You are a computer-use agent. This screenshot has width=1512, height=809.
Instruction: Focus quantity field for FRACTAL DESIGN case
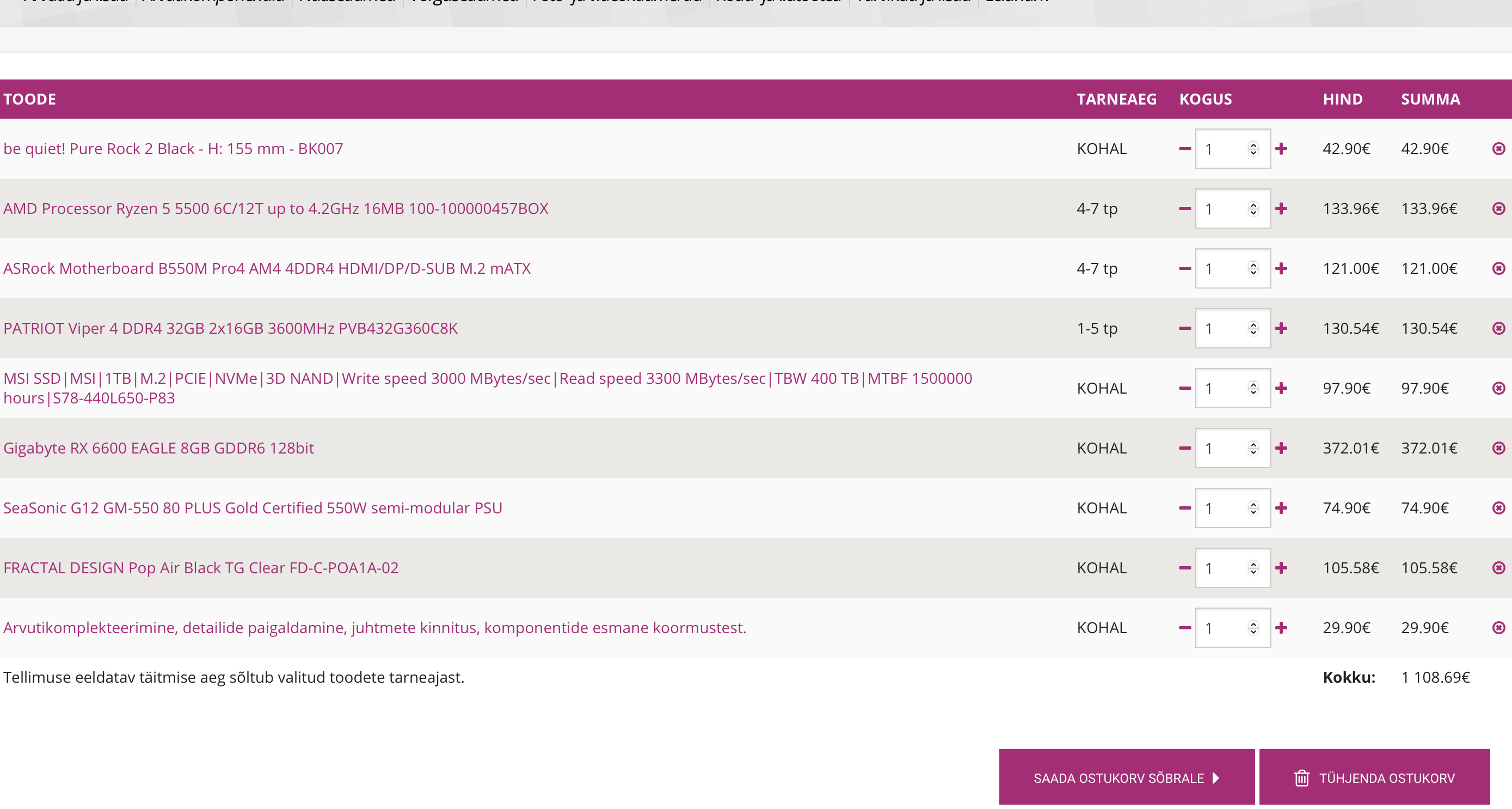[1233, 568]
